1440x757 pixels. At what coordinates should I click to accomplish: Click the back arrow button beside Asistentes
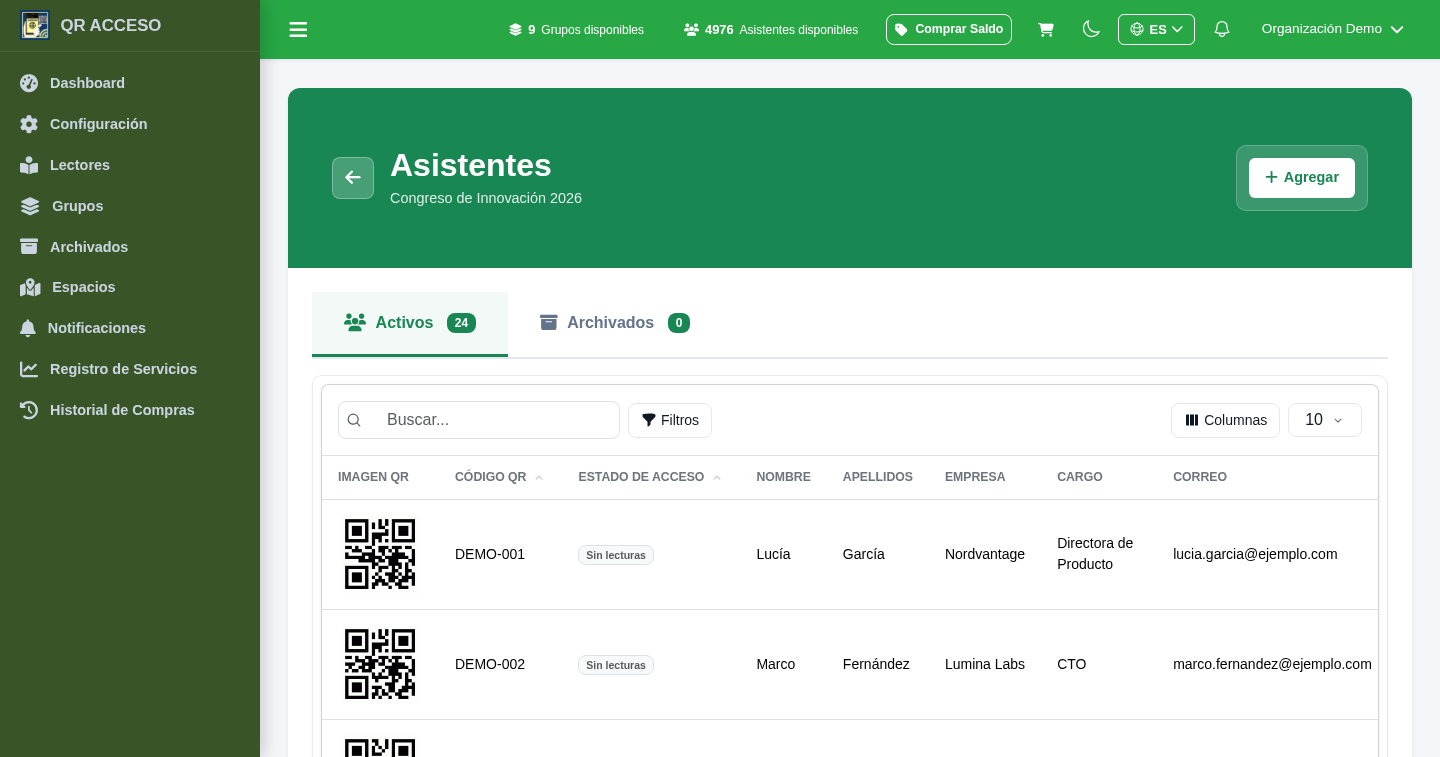[x=353, y=178]
